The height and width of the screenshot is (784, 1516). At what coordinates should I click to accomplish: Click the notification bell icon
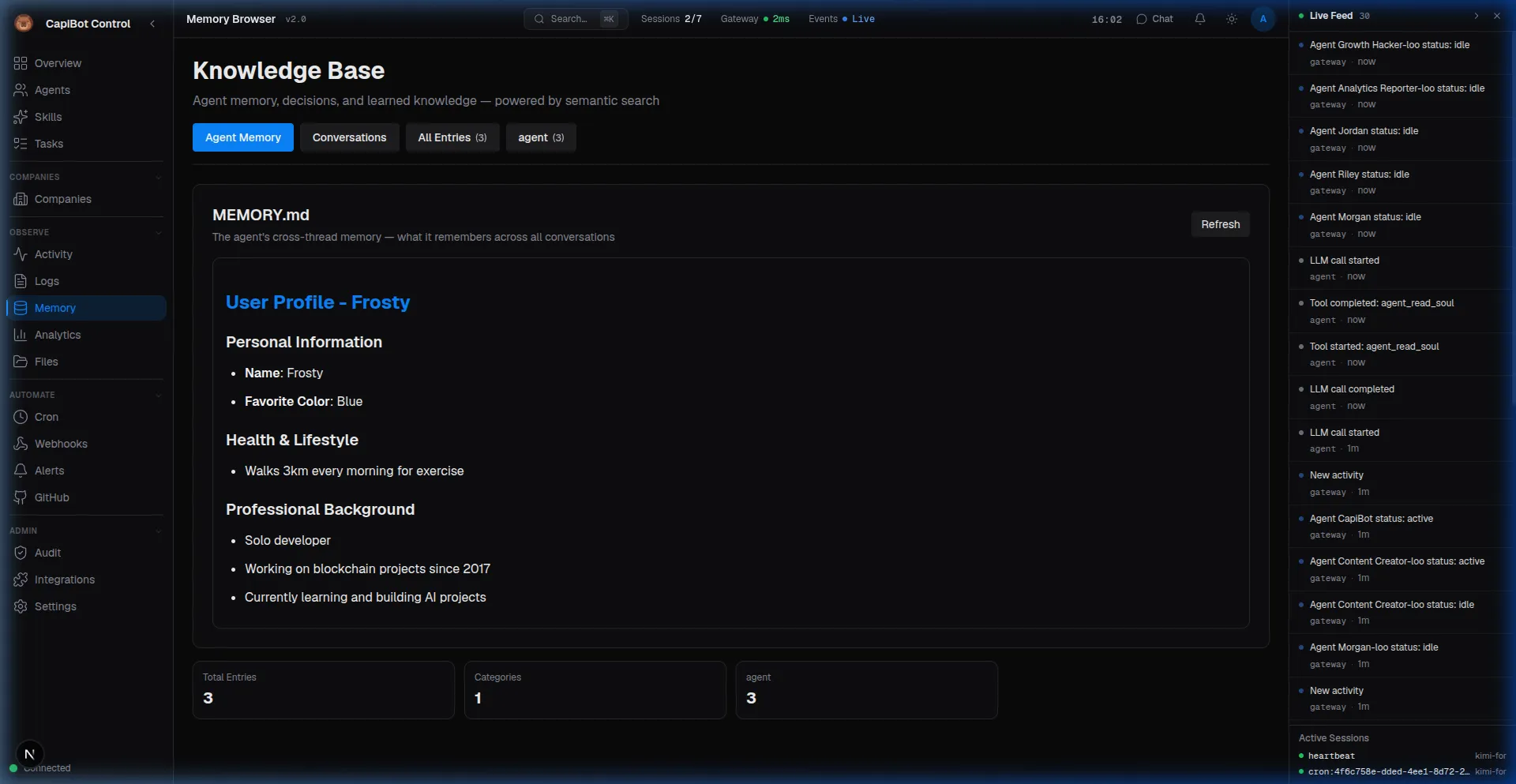(x=1199, y=19)
